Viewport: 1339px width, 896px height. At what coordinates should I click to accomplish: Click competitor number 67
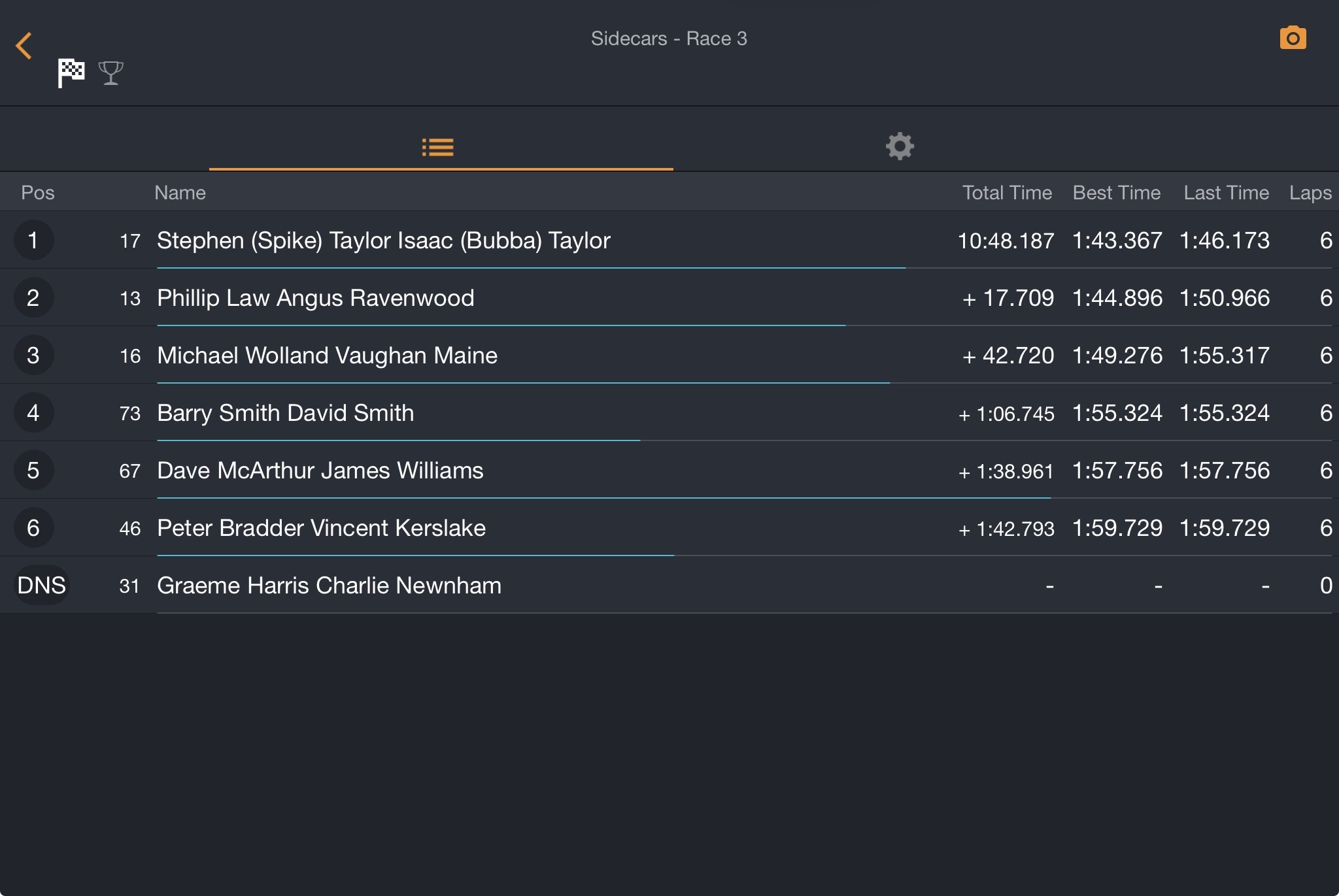(130, 471)
